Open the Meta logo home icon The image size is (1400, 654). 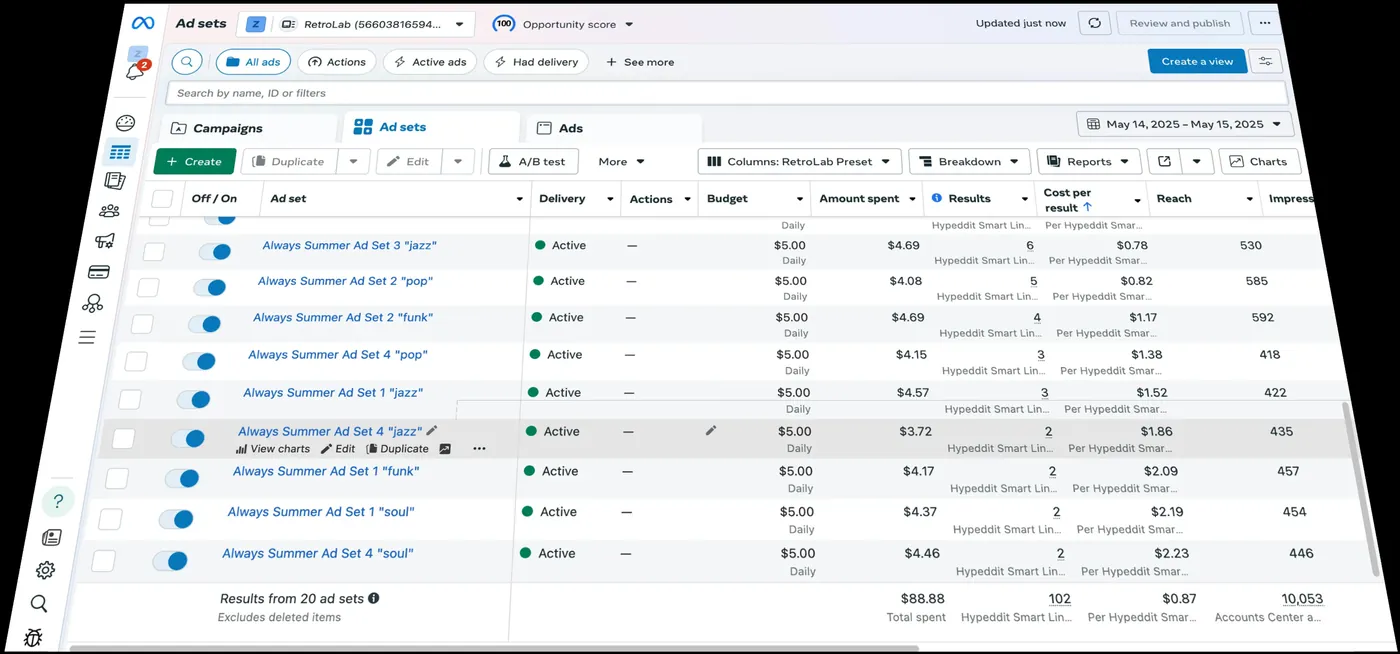pos(142,23)
